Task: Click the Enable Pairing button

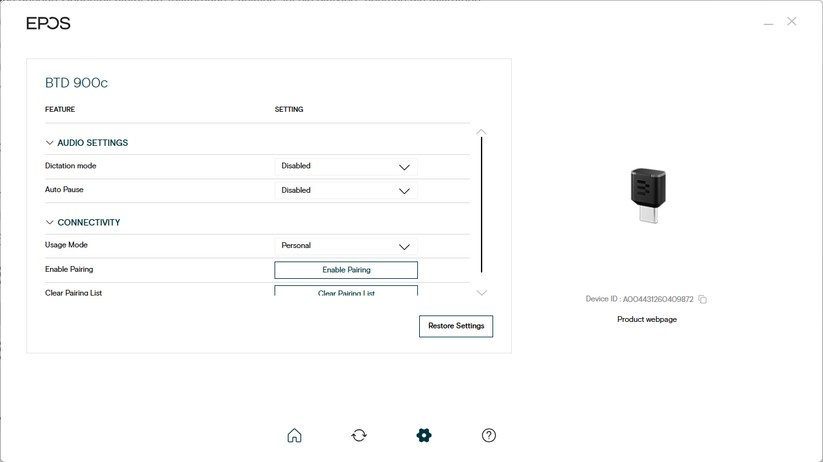Action: (x=346, y=270)
